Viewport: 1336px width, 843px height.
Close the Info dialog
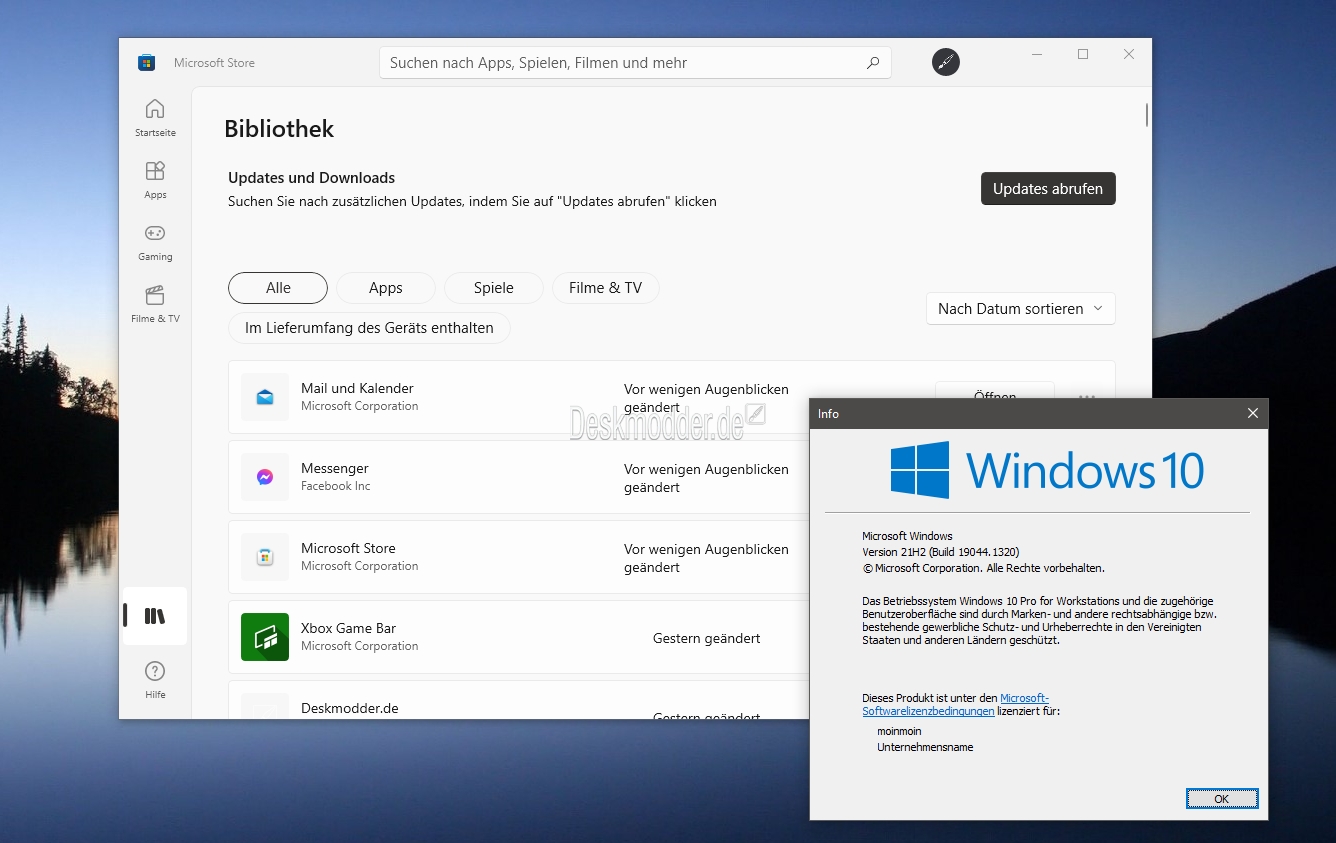(1253, 413)
